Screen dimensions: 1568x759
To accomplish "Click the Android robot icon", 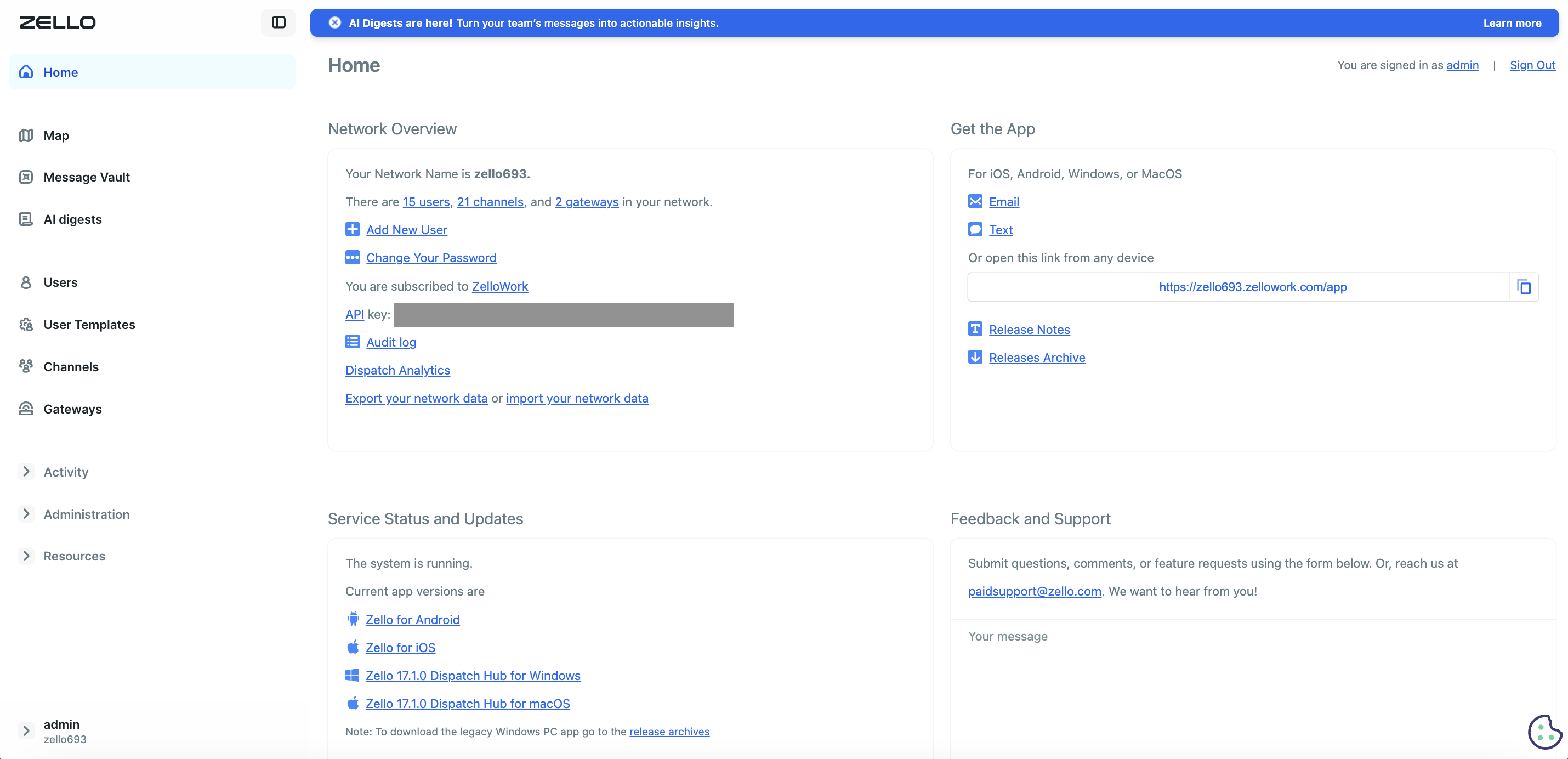I will pyautogui.click(x=353, y=619).
